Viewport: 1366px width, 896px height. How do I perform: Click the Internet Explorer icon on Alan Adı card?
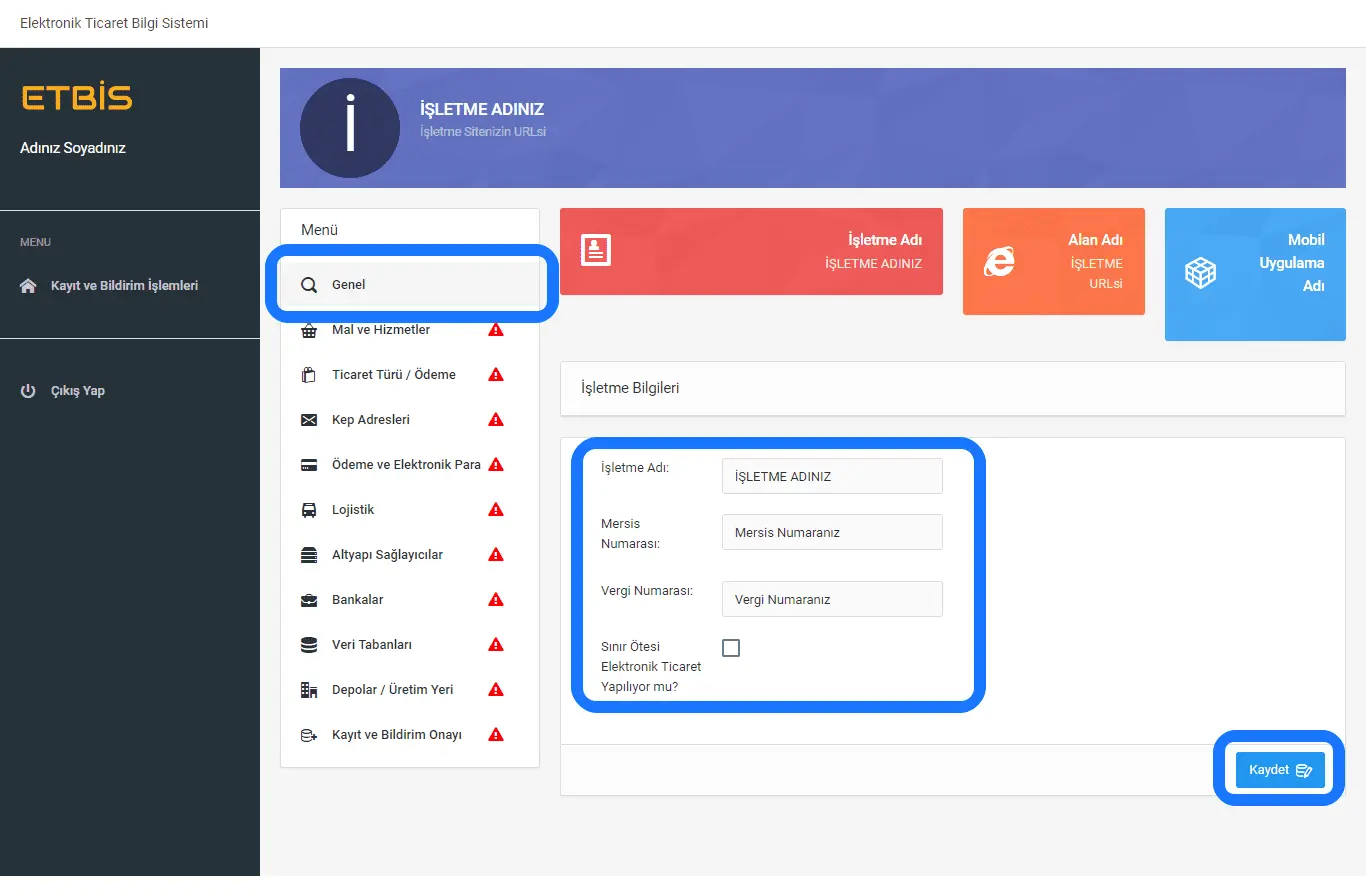click(999, 262)
